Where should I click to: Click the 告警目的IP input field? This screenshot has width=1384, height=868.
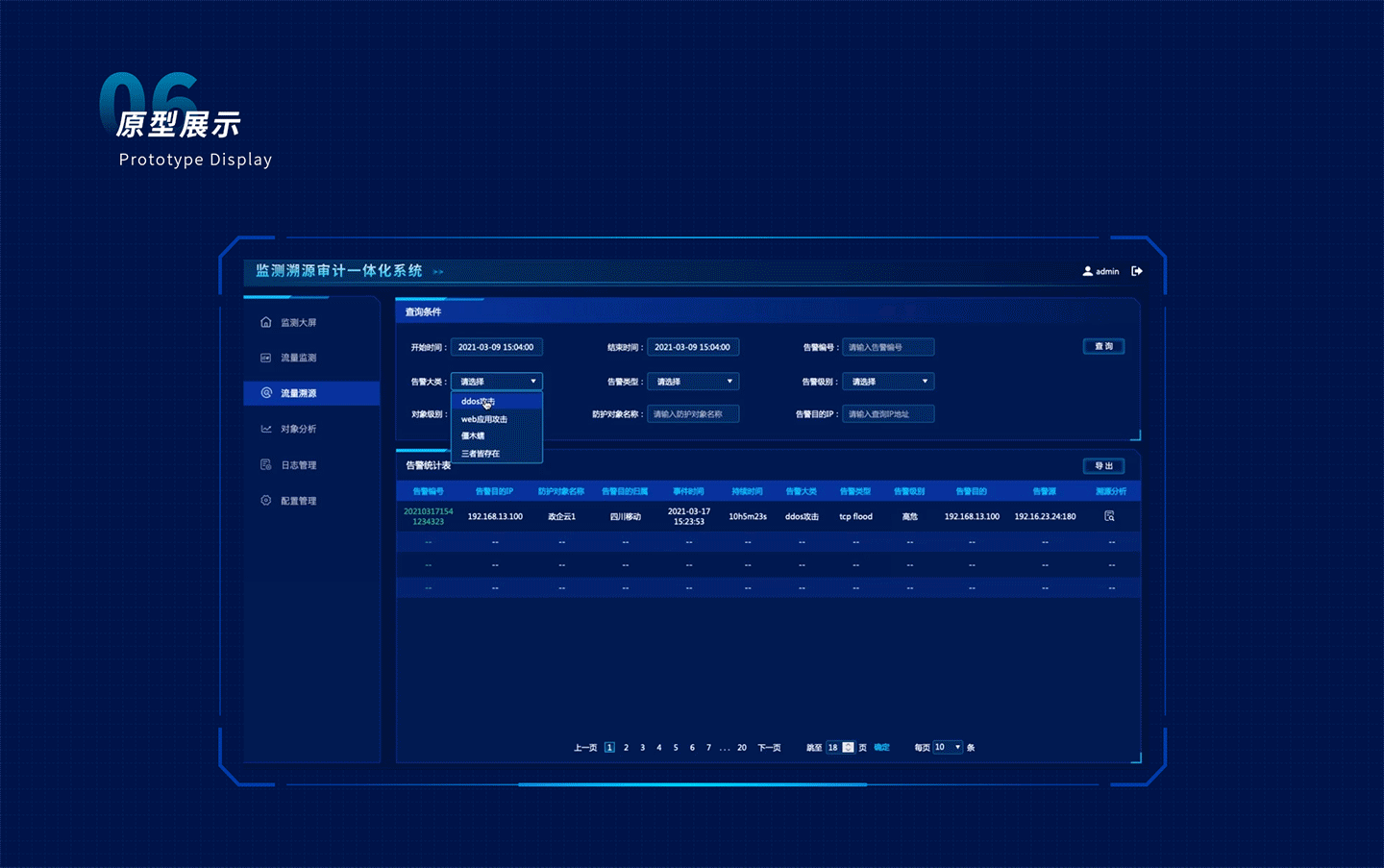pyautogui.click(x=888, y=414)
